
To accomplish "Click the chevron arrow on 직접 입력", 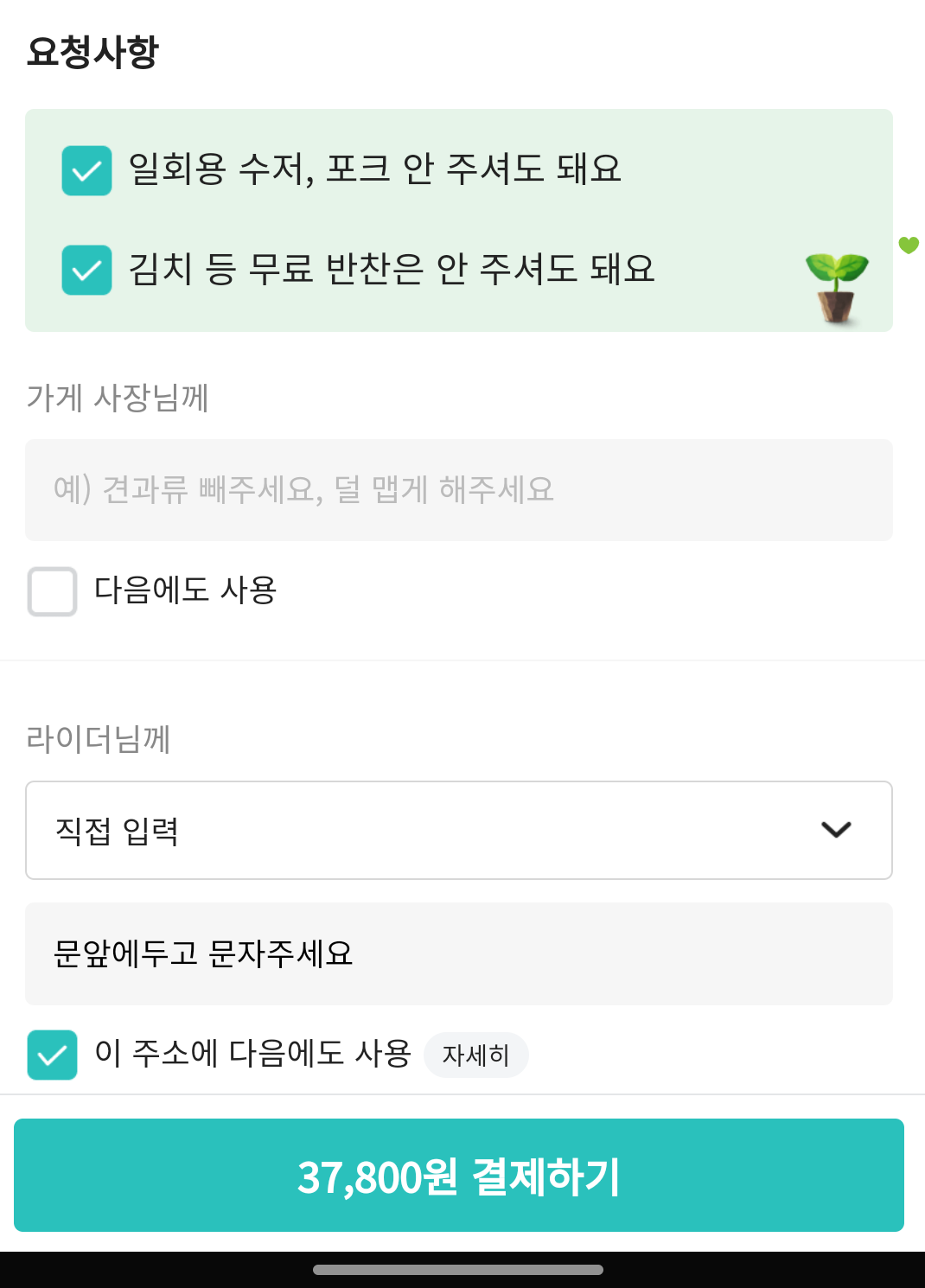I will tap(836, 830).
